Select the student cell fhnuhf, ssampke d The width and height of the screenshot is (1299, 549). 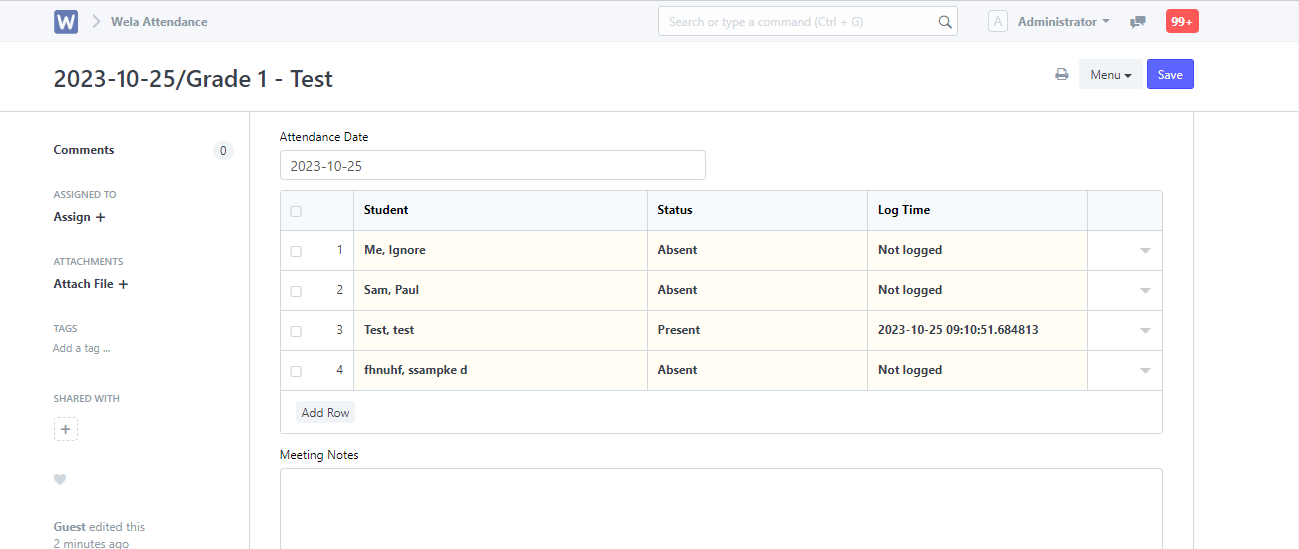pos(500,370)
